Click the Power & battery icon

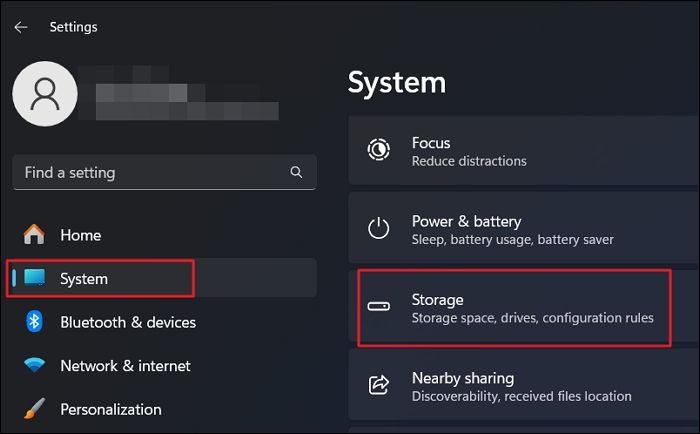click(x=379, y=229)
